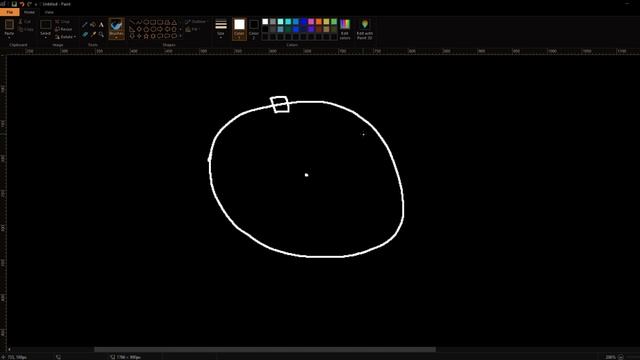Select the Pencil tool
Viewport: 640px width, 360px height.
85,25
